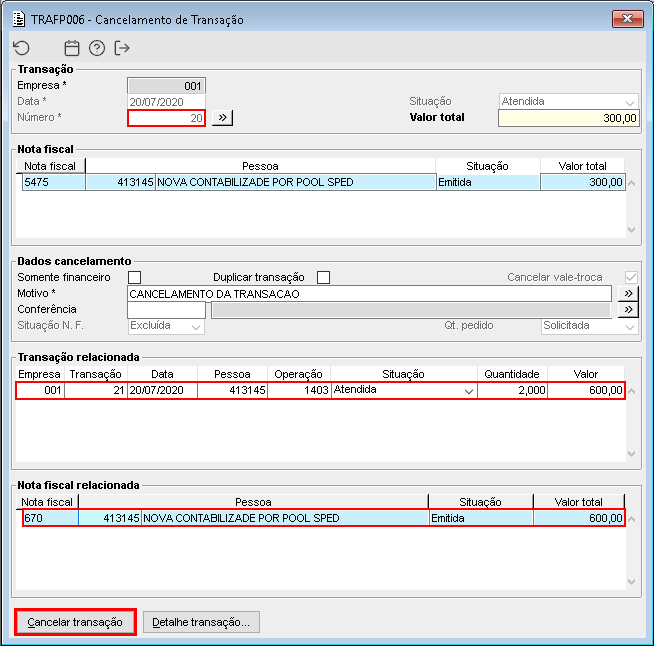Viewport: 654px width, 646px height.
Task: Click the exit toolbar icon
Action: (x=122, y=48)
